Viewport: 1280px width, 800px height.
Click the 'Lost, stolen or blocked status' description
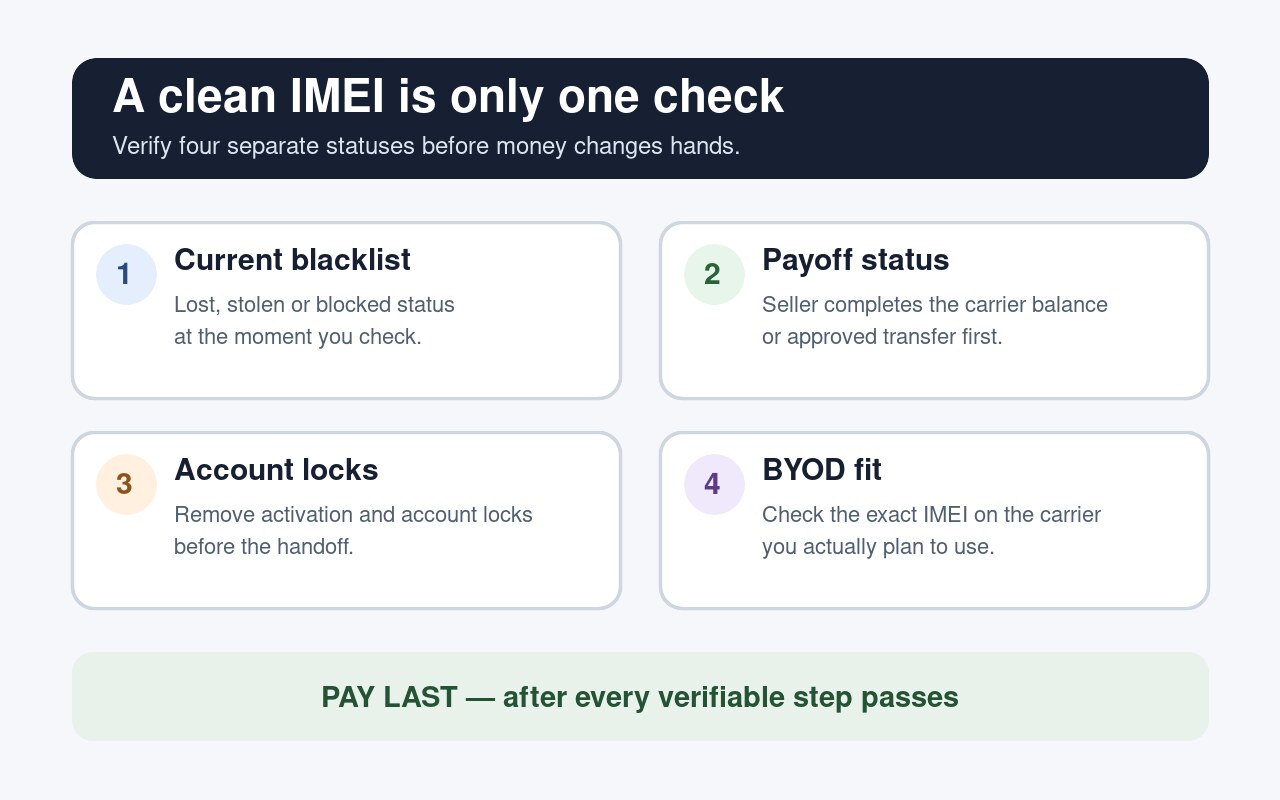314,304
